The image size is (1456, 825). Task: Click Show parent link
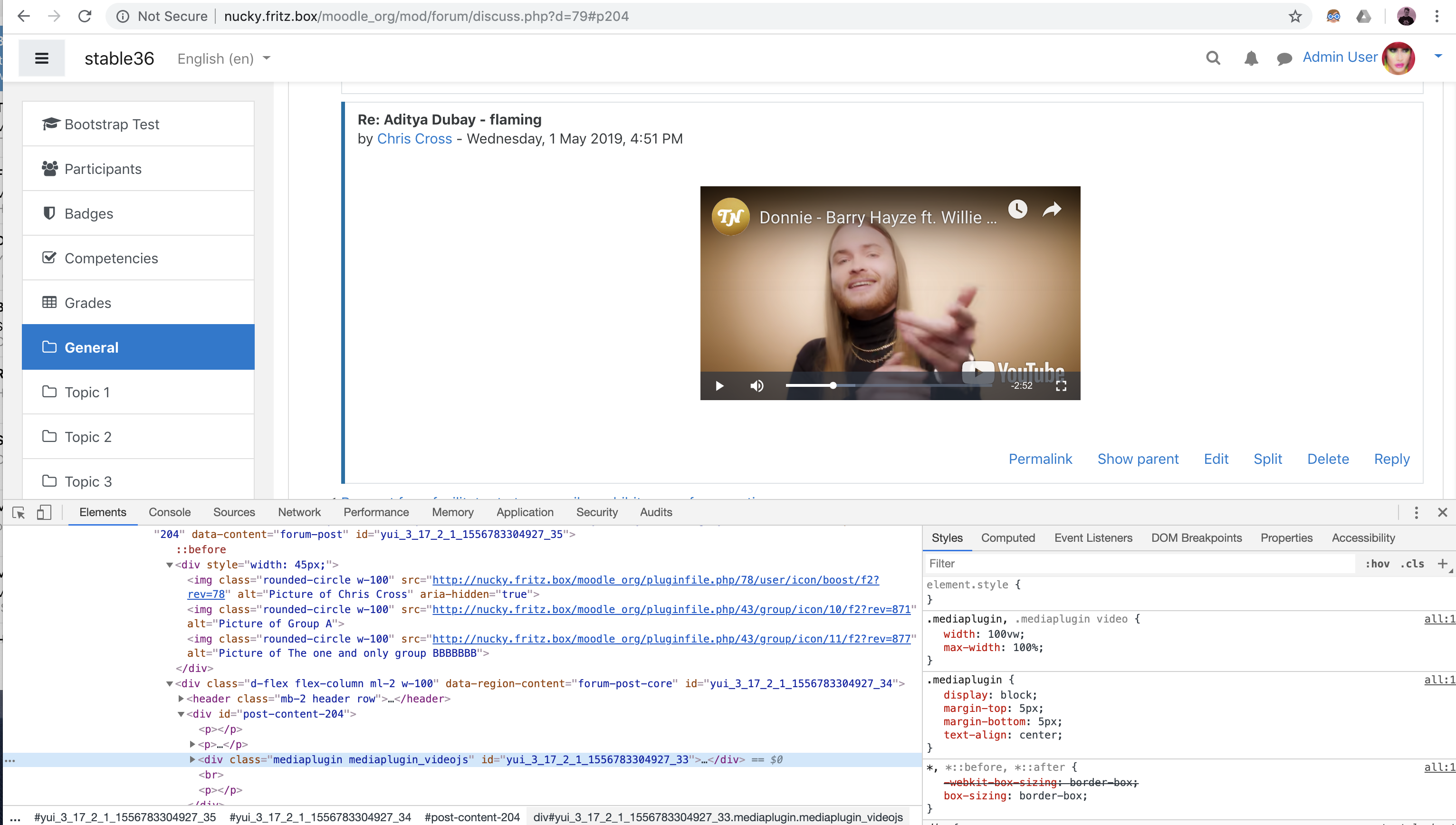coord(1138,459)
